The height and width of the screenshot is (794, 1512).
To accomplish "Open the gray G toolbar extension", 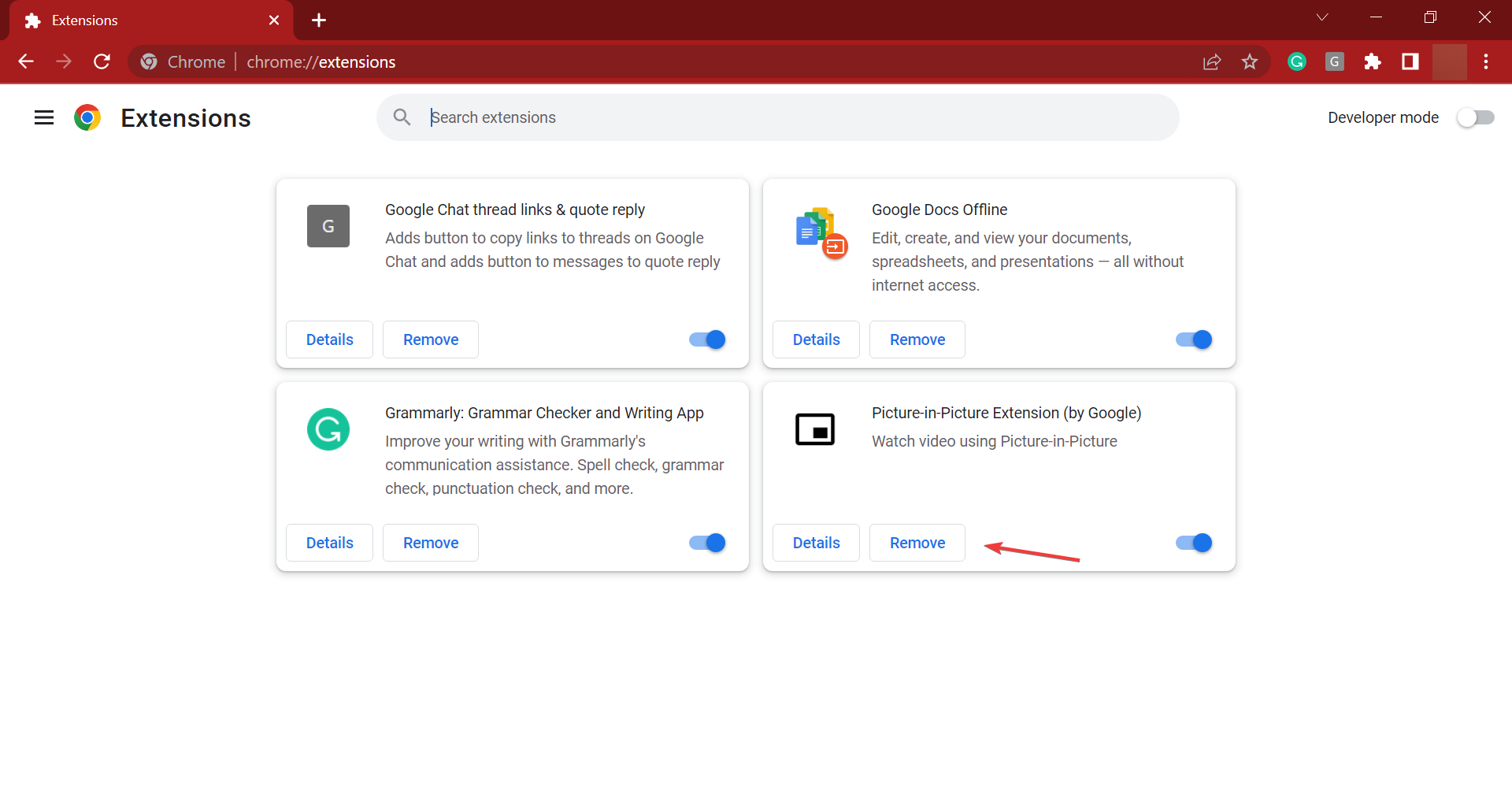I will 1335,61.
